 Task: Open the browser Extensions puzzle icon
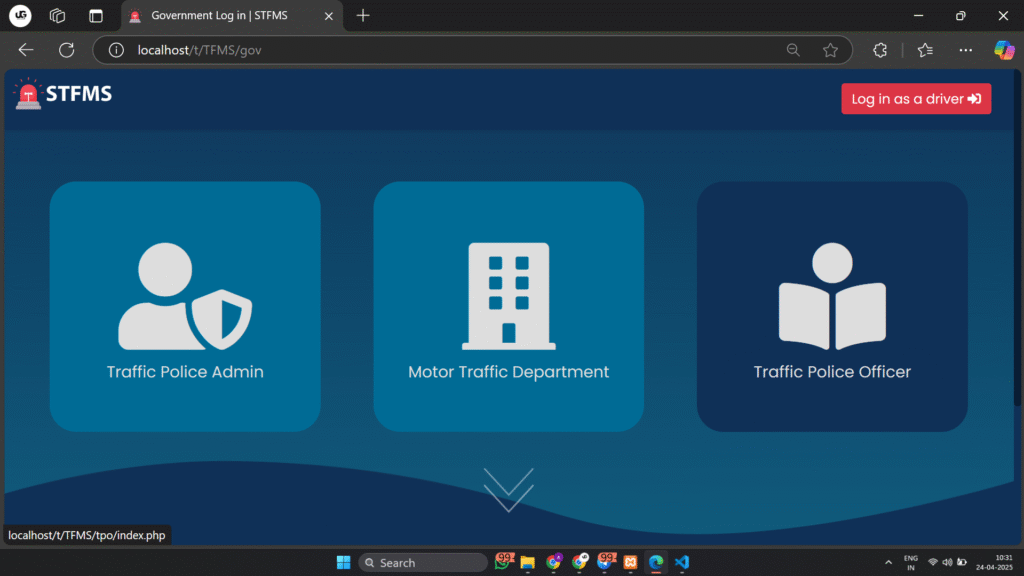(880, 50)
